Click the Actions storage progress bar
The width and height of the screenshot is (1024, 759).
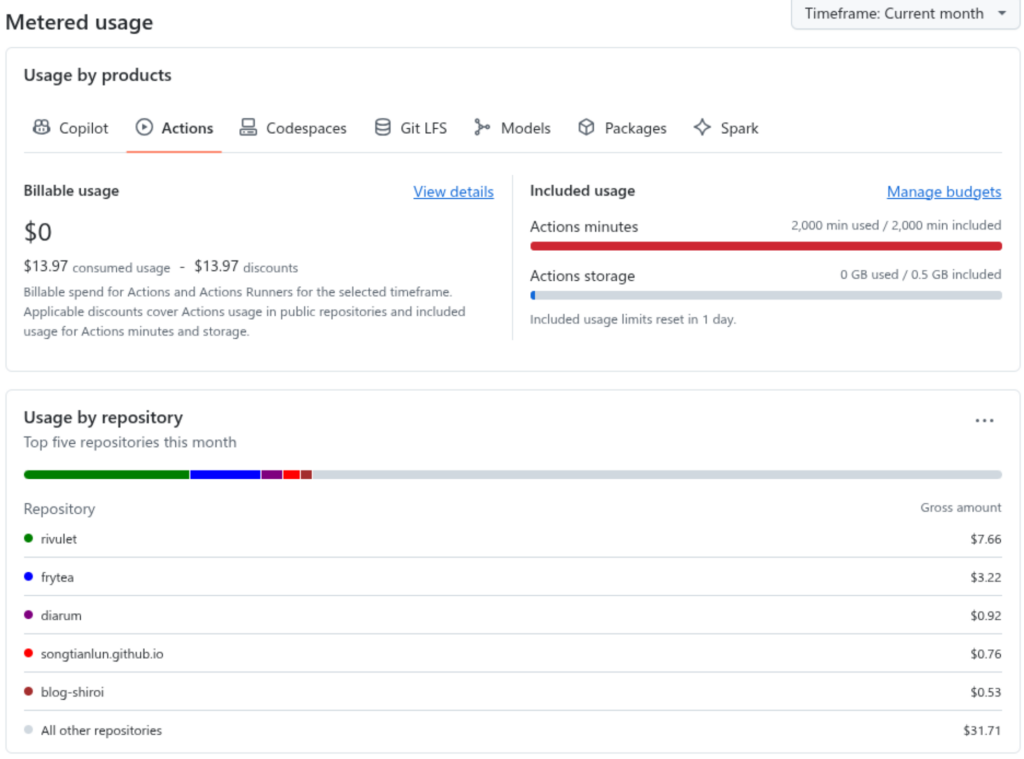pos(766,295)
